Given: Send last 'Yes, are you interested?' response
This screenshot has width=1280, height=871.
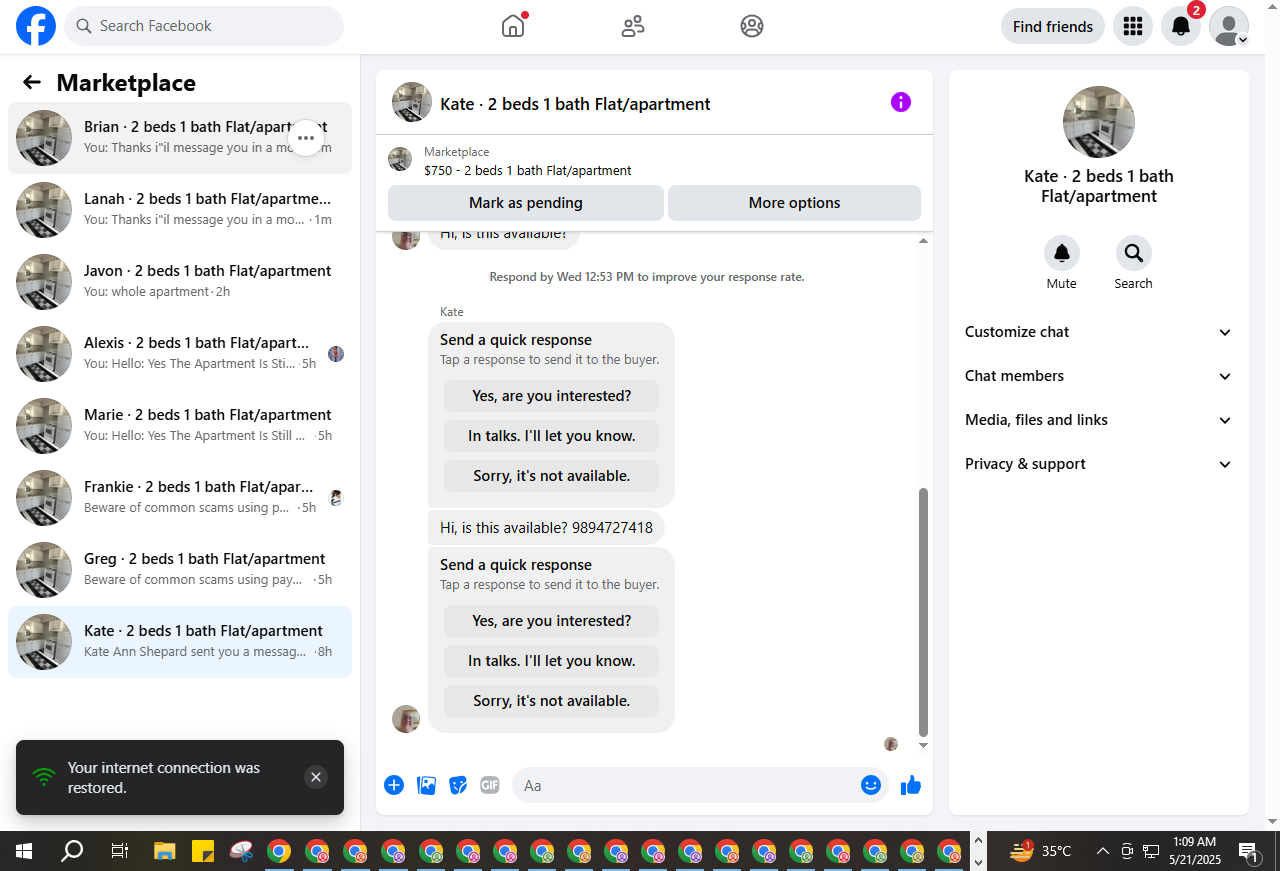Looking at the screenshot, I should pos(552,621).
